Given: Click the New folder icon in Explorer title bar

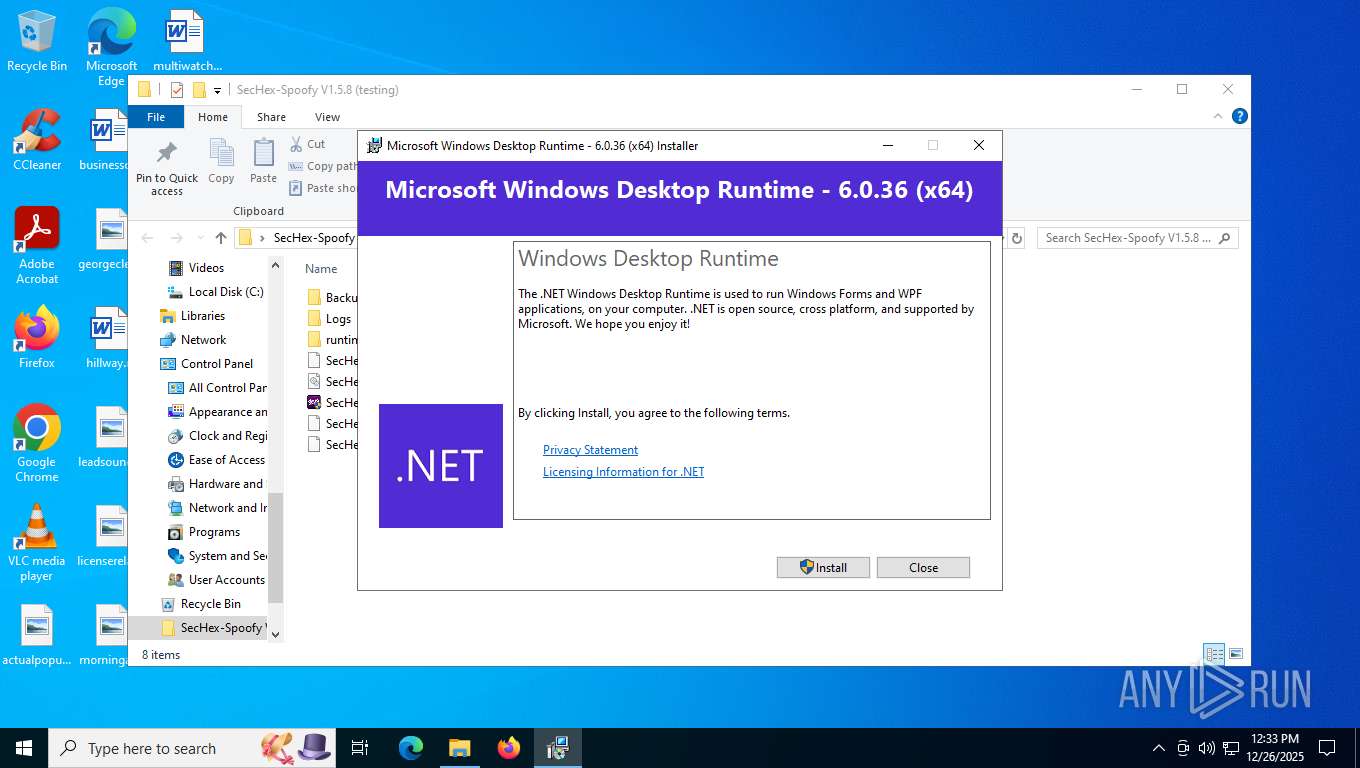Looking at the screenshot, I should pos(199,90).
